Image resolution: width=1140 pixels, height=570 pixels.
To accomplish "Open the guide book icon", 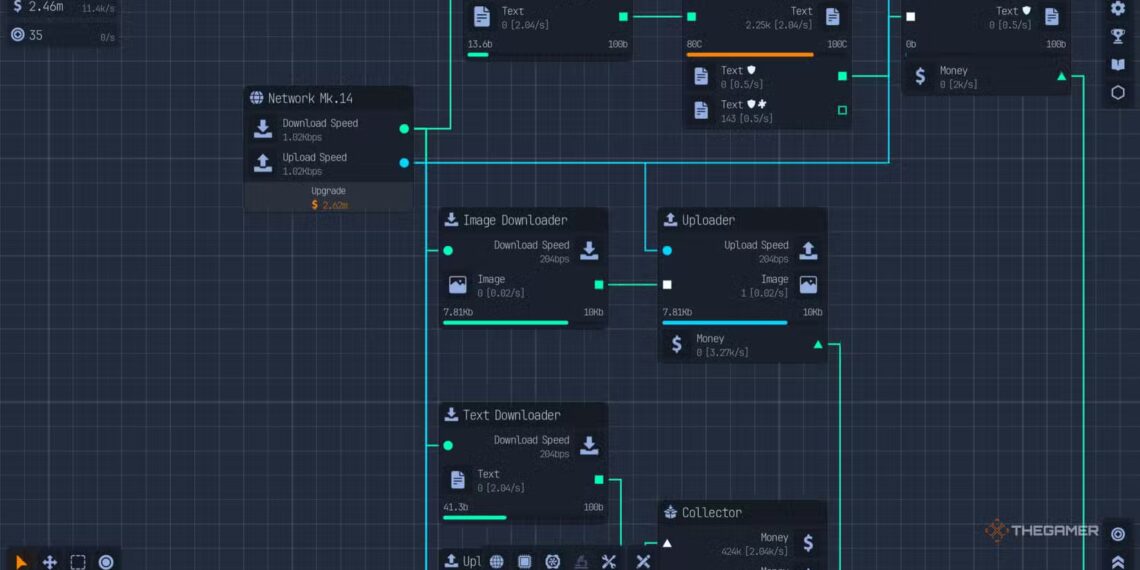I will 1118,65.
